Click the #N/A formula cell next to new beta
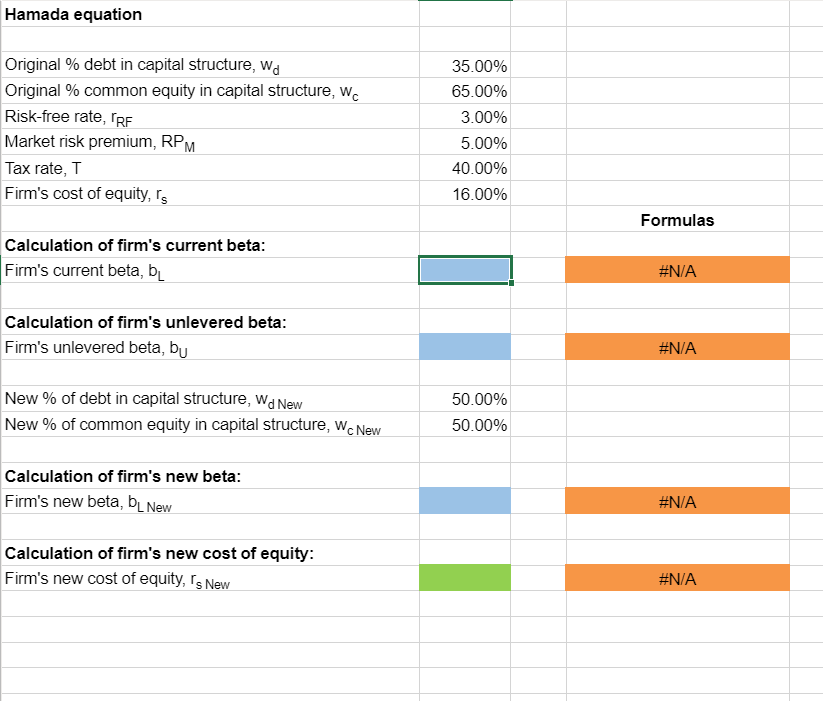This screenshot has height=701, width=823. 677,501
